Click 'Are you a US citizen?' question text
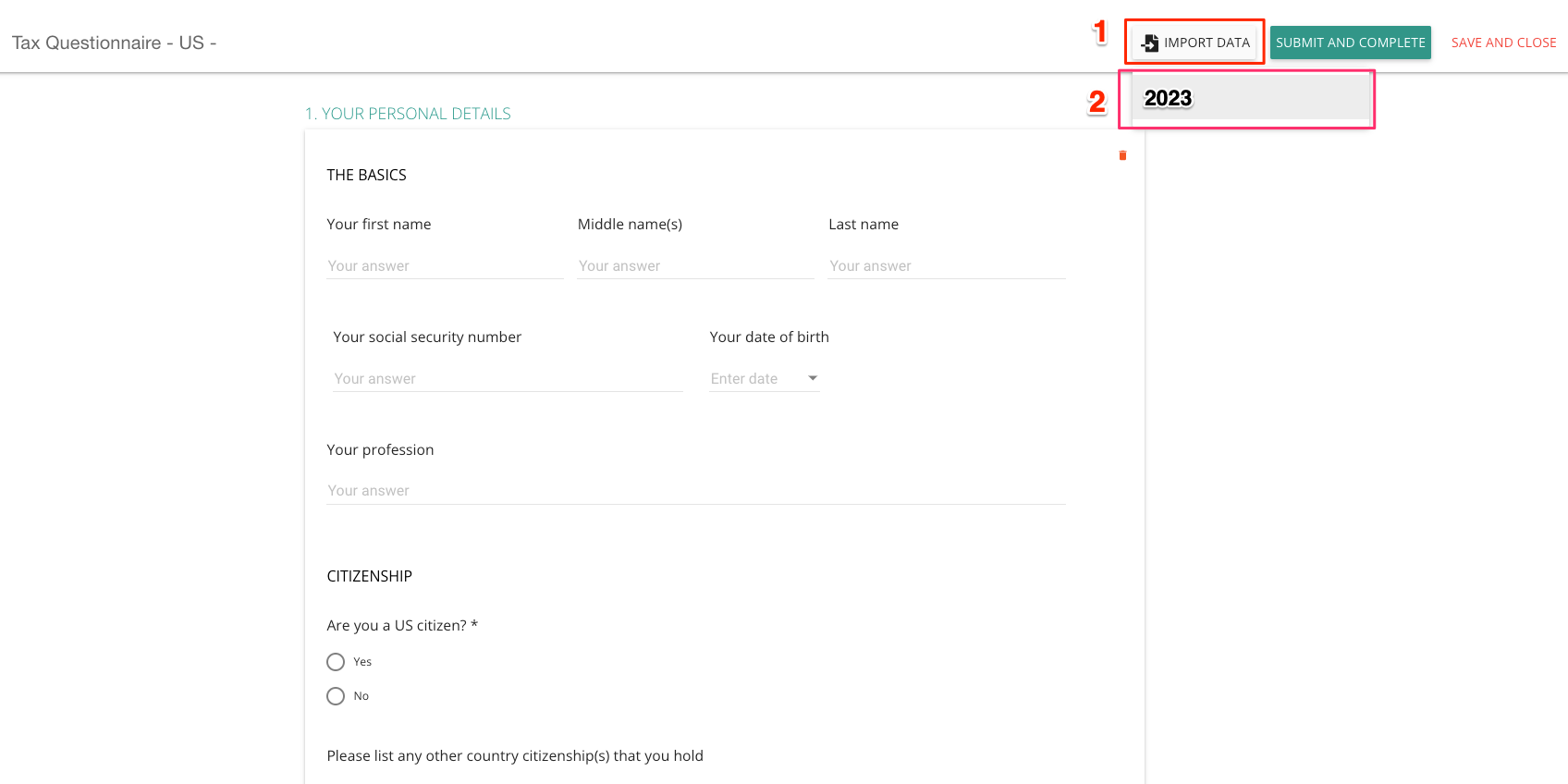Screen dimensions: 1568x784 tap(402, 626)
